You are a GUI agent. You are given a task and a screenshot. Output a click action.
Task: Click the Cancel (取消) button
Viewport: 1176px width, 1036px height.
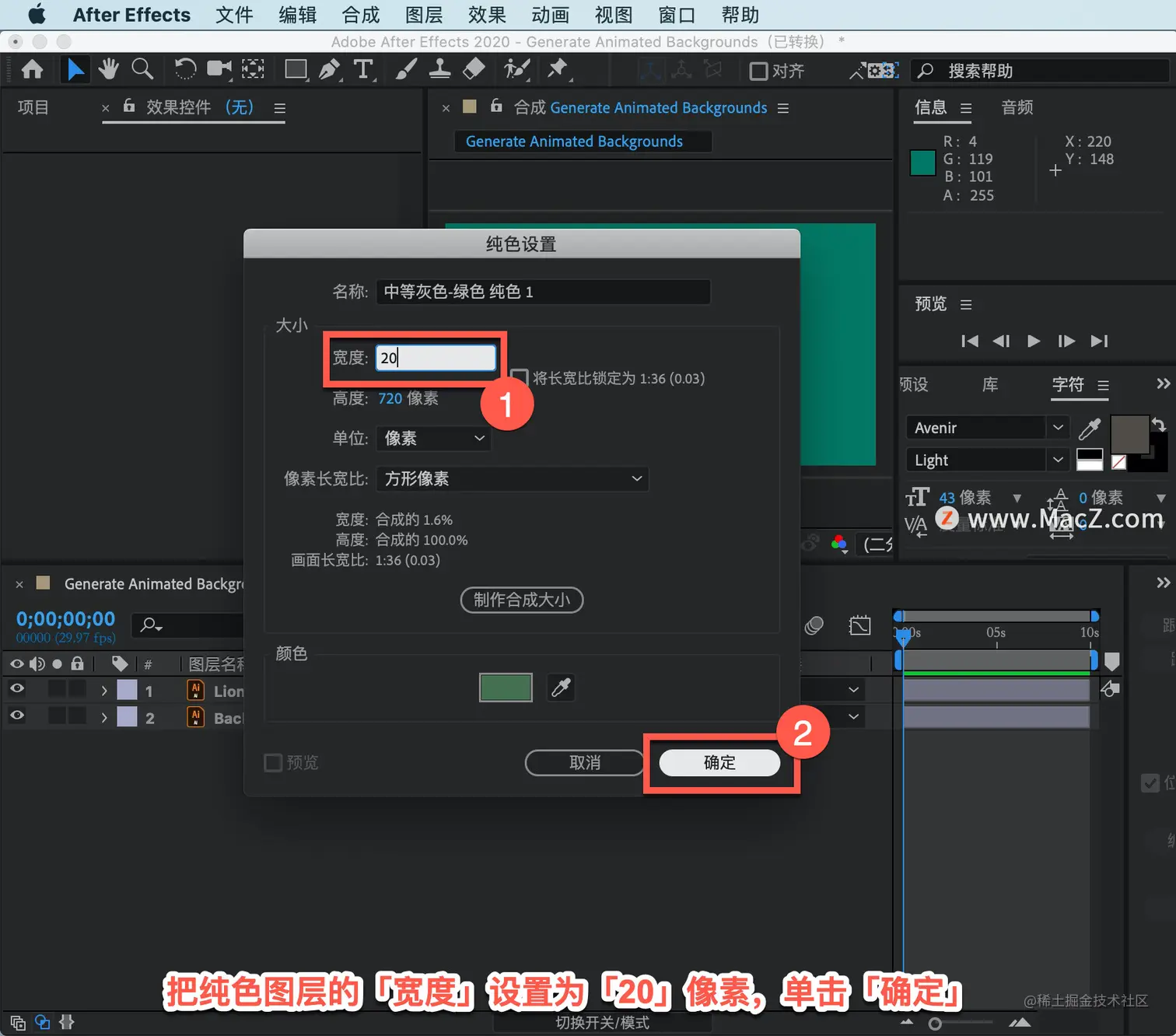585,763
